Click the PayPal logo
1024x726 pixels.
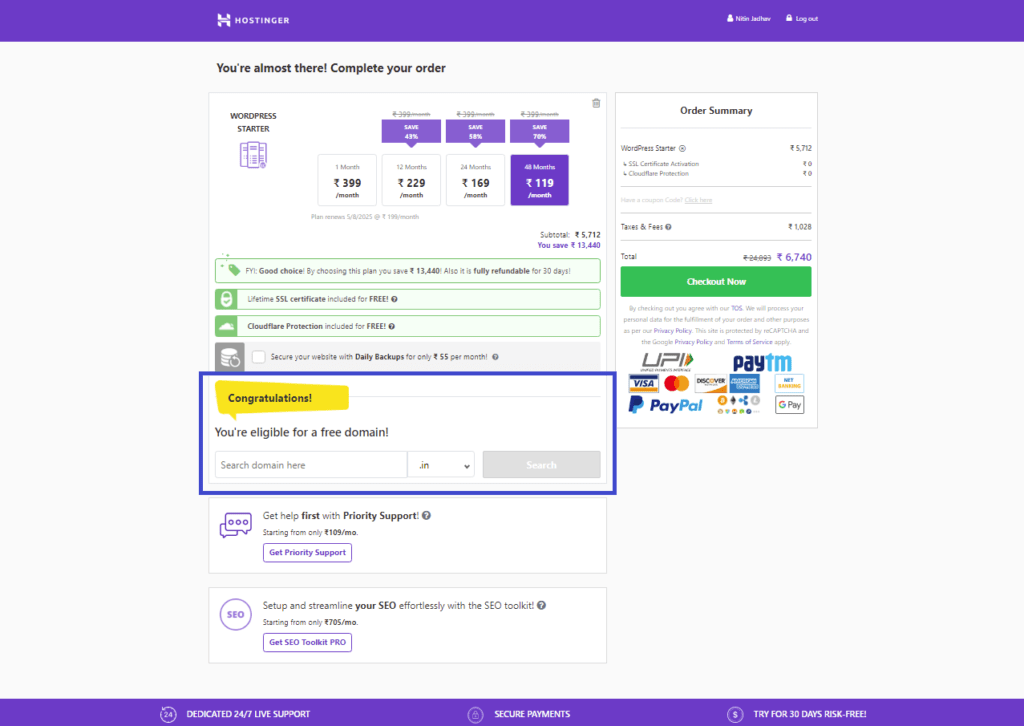click(665, 405)
